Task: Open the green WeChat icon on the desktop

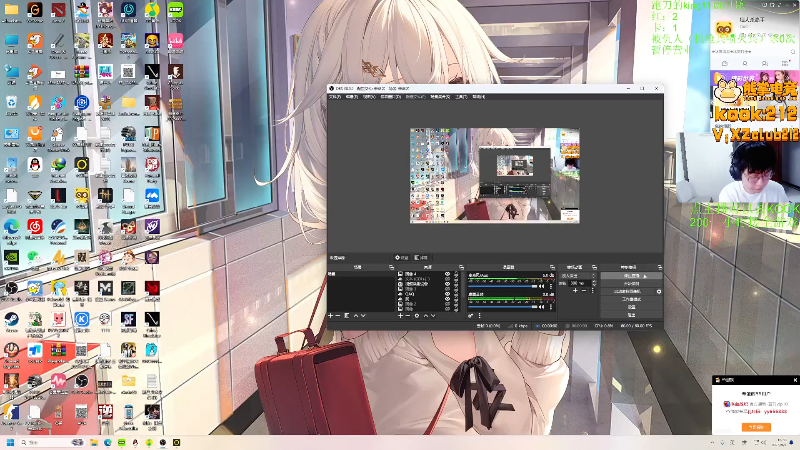Action: [34, 257]
